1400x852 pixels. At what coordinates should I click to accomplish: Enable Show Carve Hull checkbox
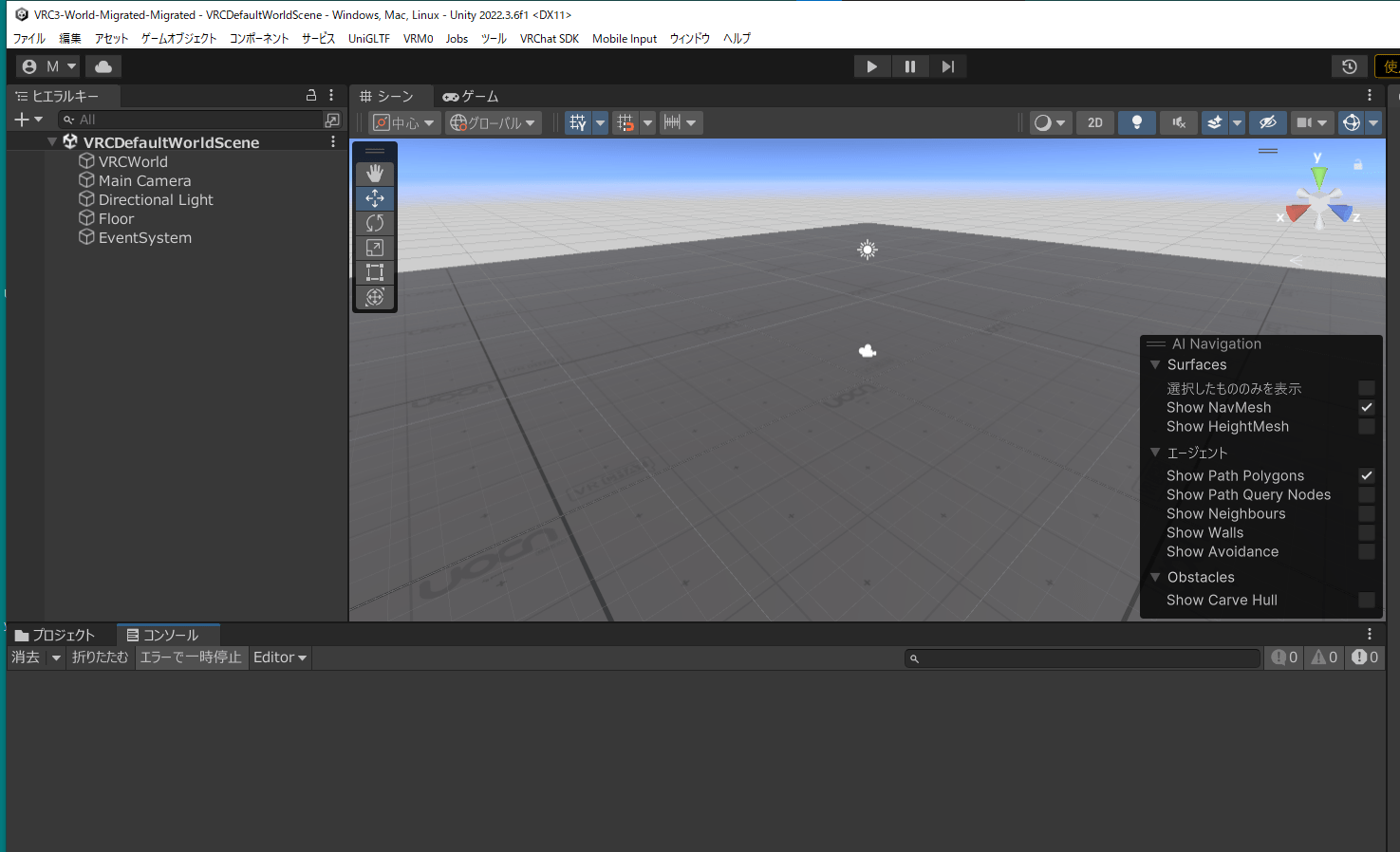pyautogui.click(x=1366, y=600)
